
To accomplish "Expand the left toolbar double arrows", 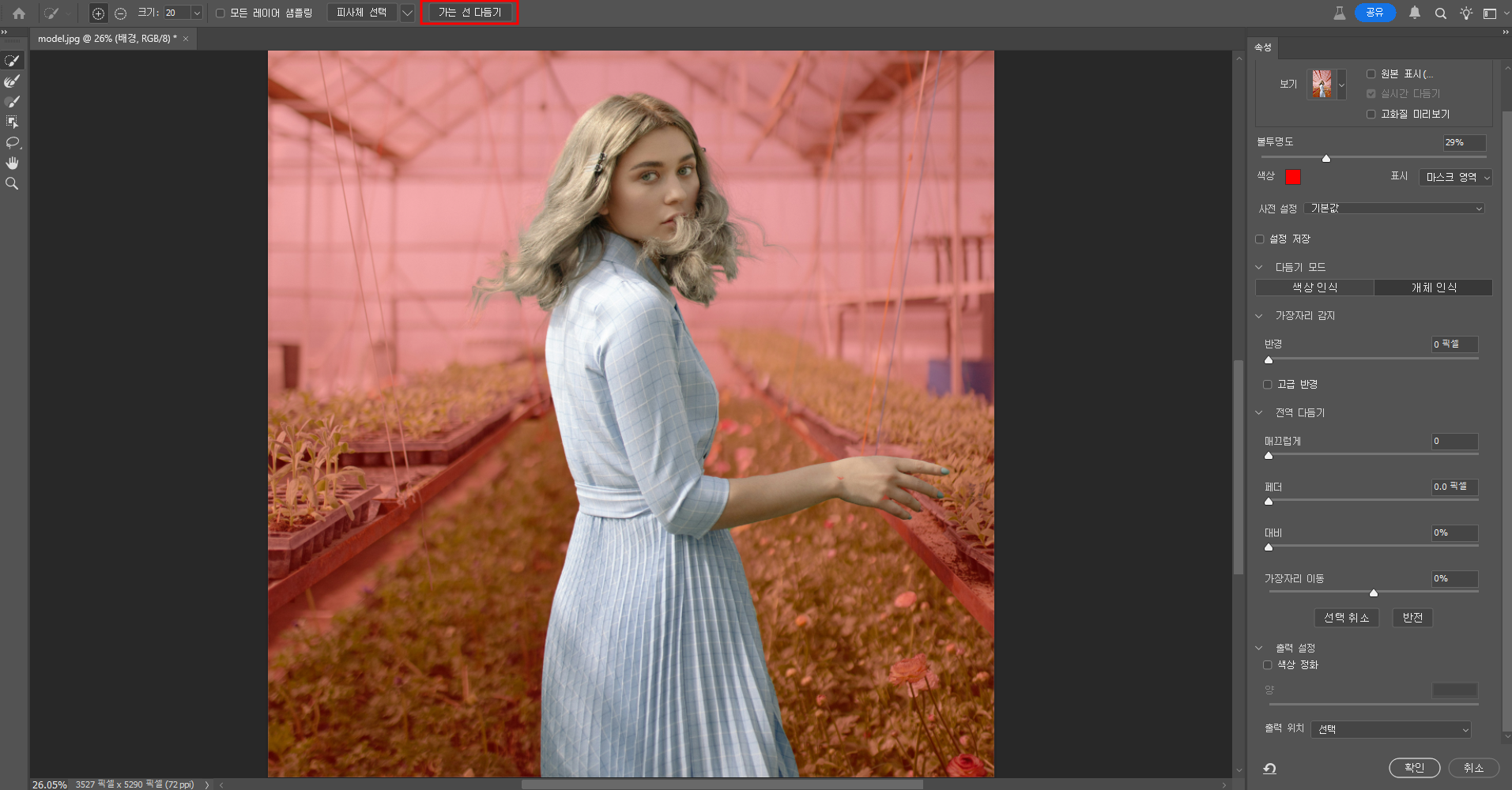I will 4,32.
